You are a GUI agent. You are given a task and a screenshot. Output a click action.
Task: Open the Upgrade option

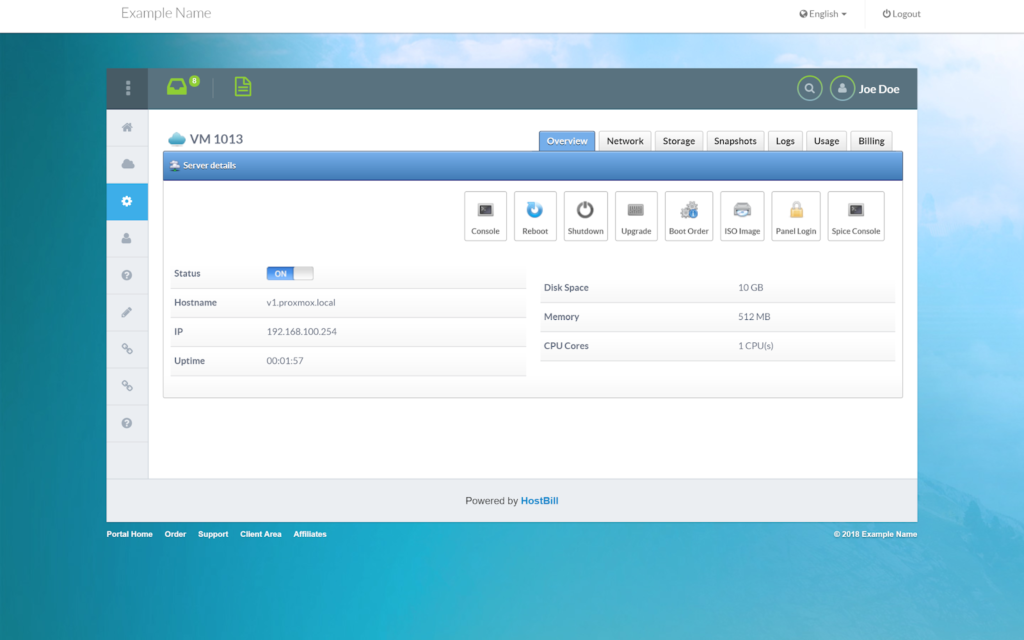click(636, 216)
